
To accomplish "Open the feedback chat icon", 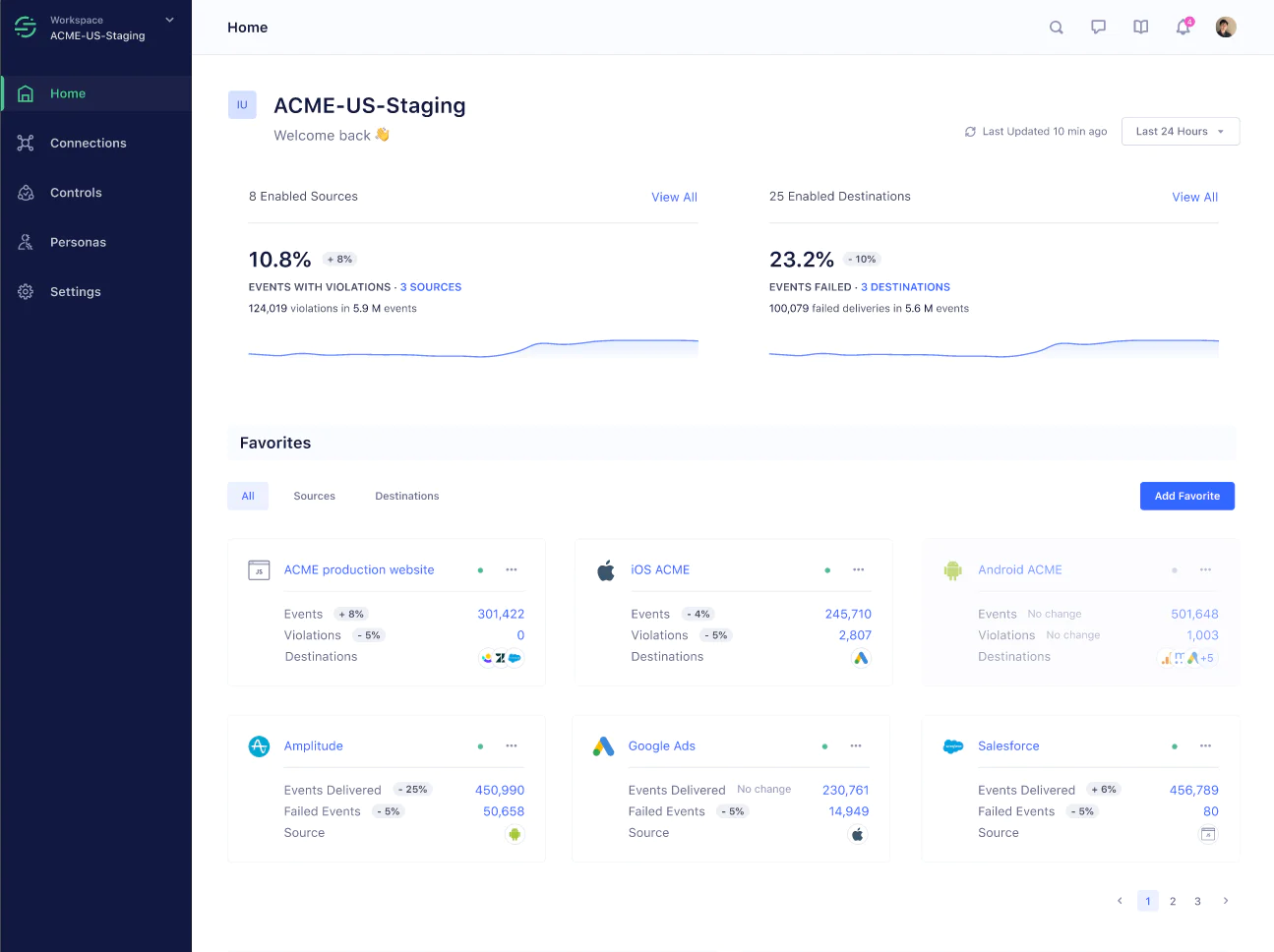I will pos(1098,27).
